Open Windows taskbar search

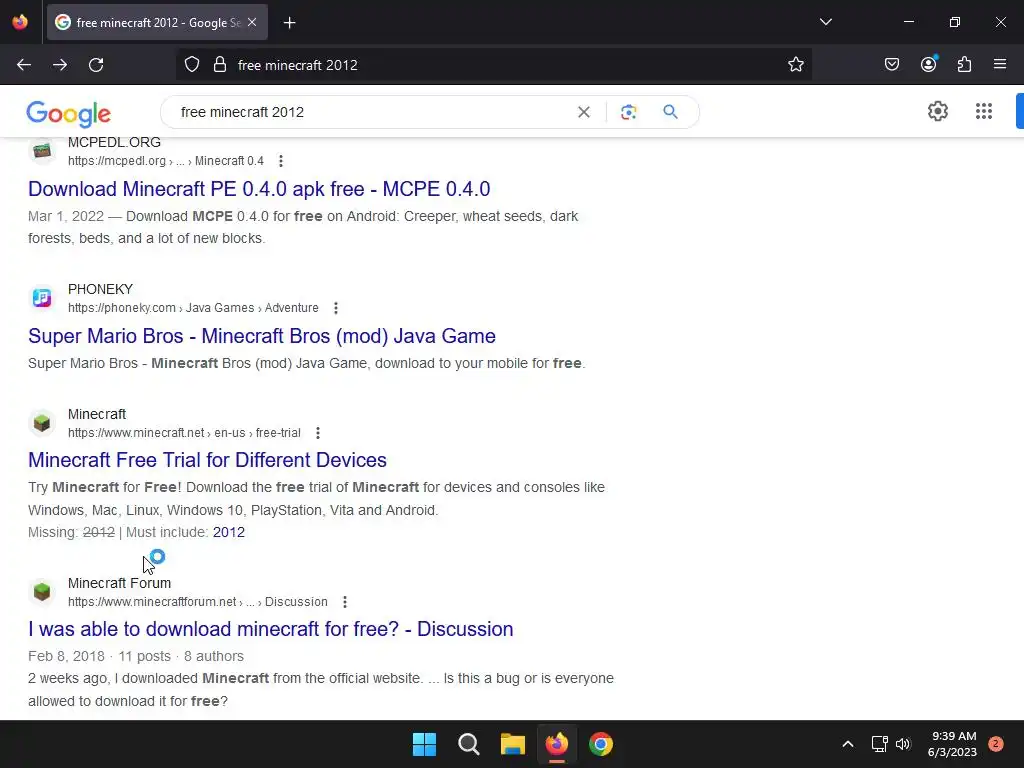(x=469, y=744)
